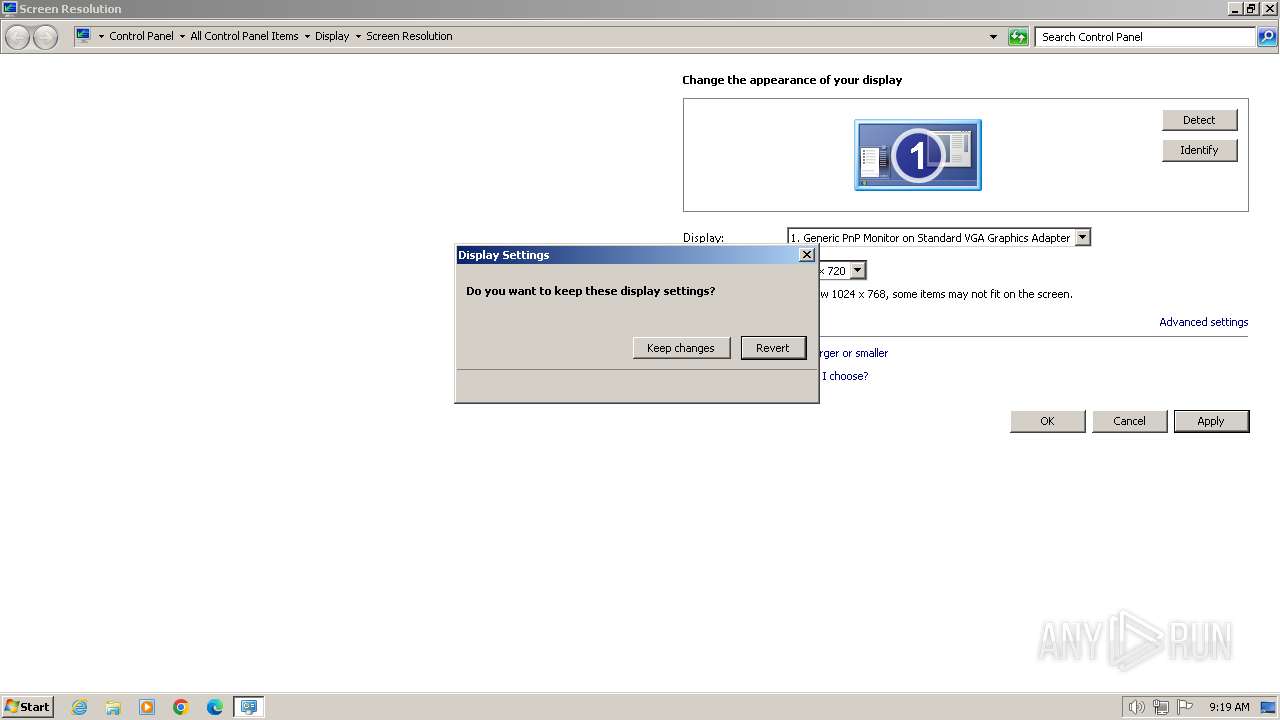This screenshot has width=1280, height=720.
Task: Select the monitor 1 thumbnail
Action: [918, 155]
